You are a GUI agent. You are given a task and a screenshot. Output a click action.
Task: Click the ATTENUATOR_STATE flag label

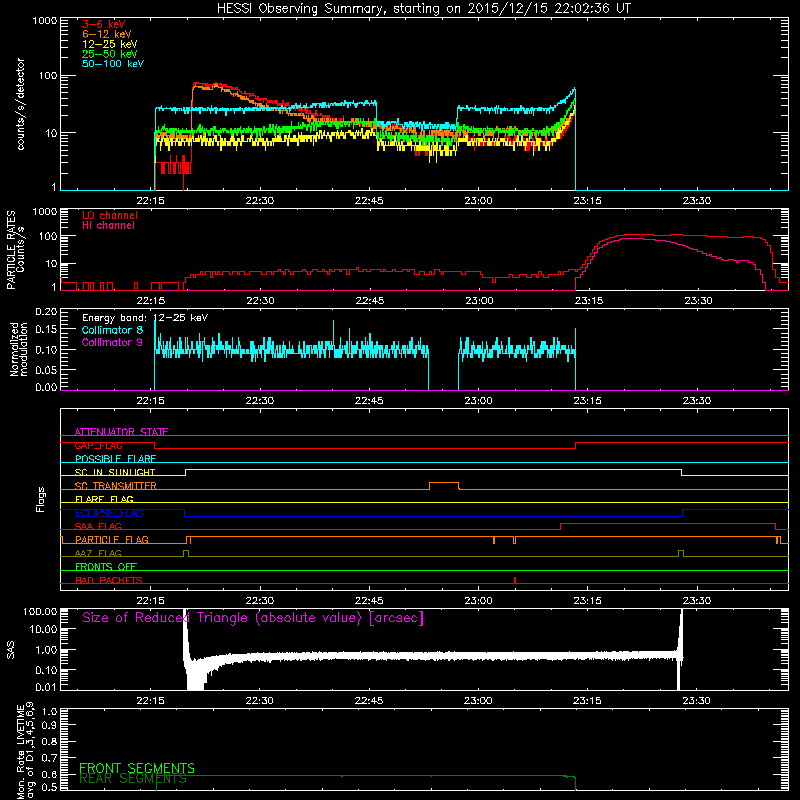tap(121, 432)
